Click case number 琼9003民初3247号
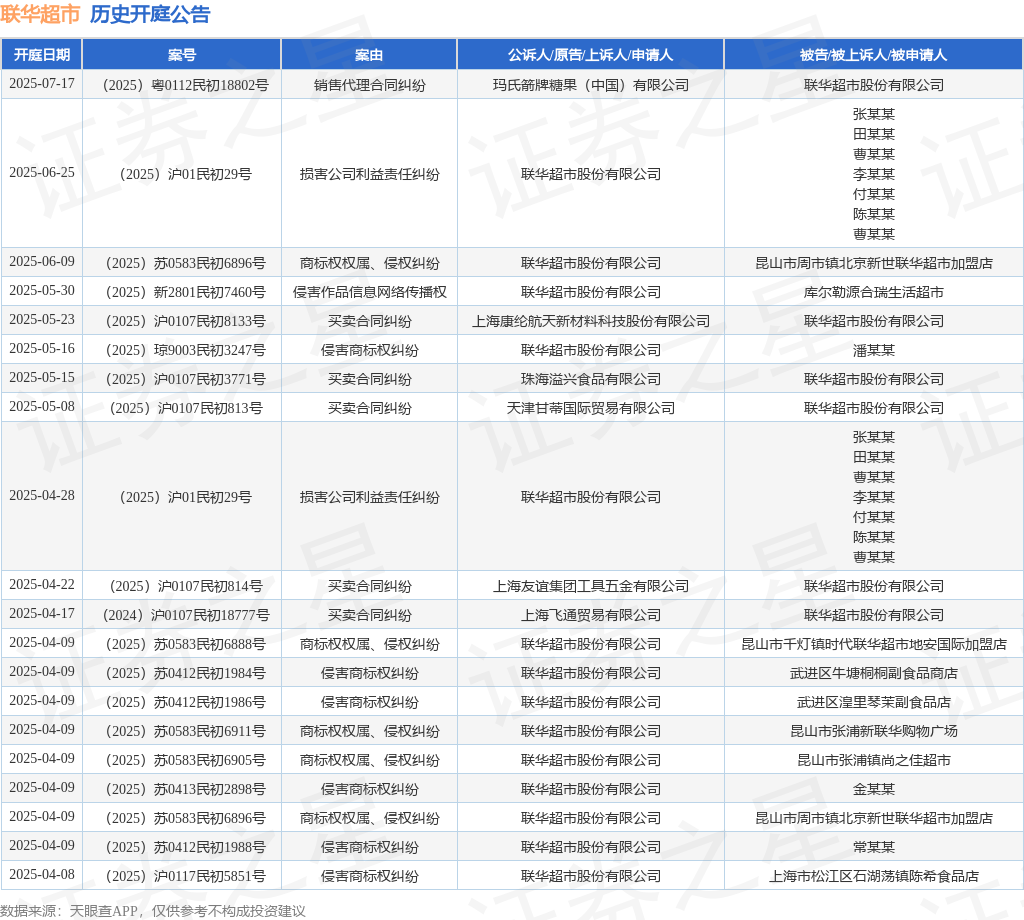This screenshot has height=920, width=1024. point(185,351)
